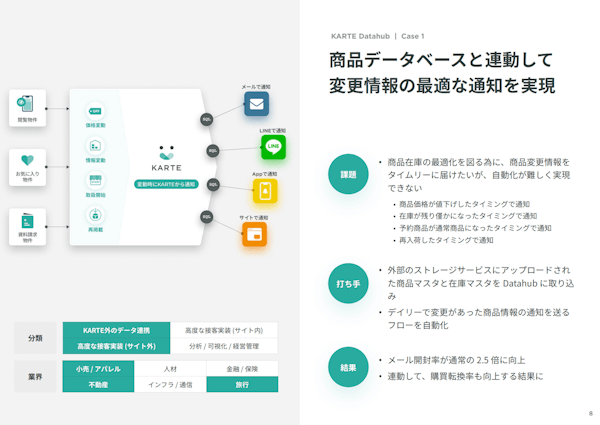This screenshot has height=425, width=600.
Task: Click the bullet starting デイリーで変更があった
Action: click(478, 319)
